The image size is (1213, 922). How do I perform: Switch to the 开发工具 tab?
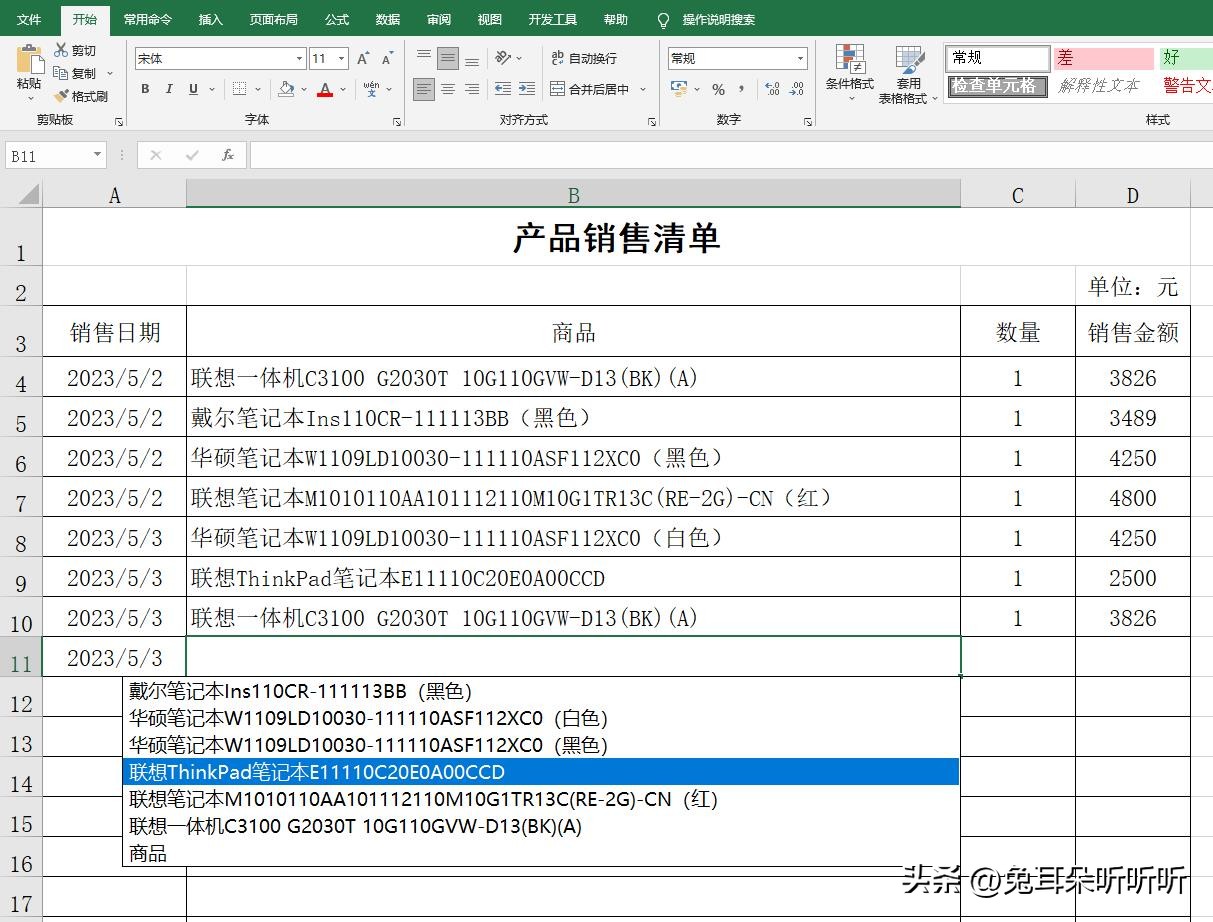(553, 20)
